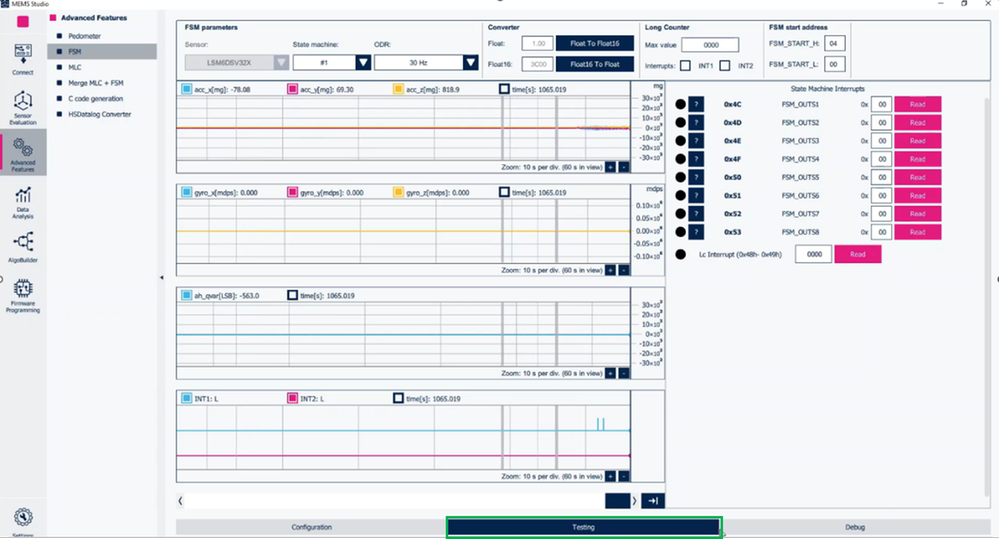
Task: Open the State machine #1 dropdown
Action: tap(331, 62)
